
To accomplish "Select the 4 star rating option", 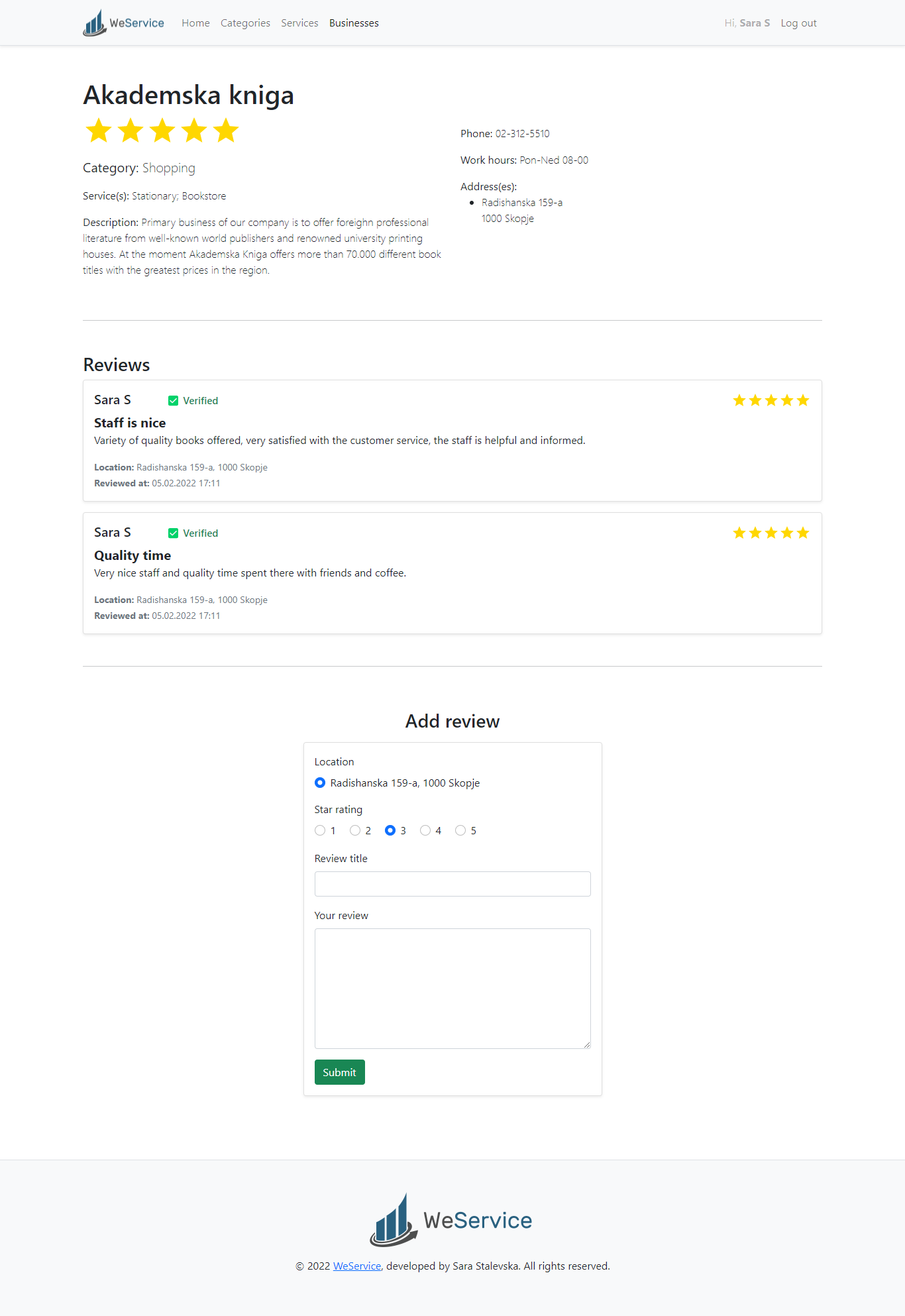I will click(x=425, y=831).
